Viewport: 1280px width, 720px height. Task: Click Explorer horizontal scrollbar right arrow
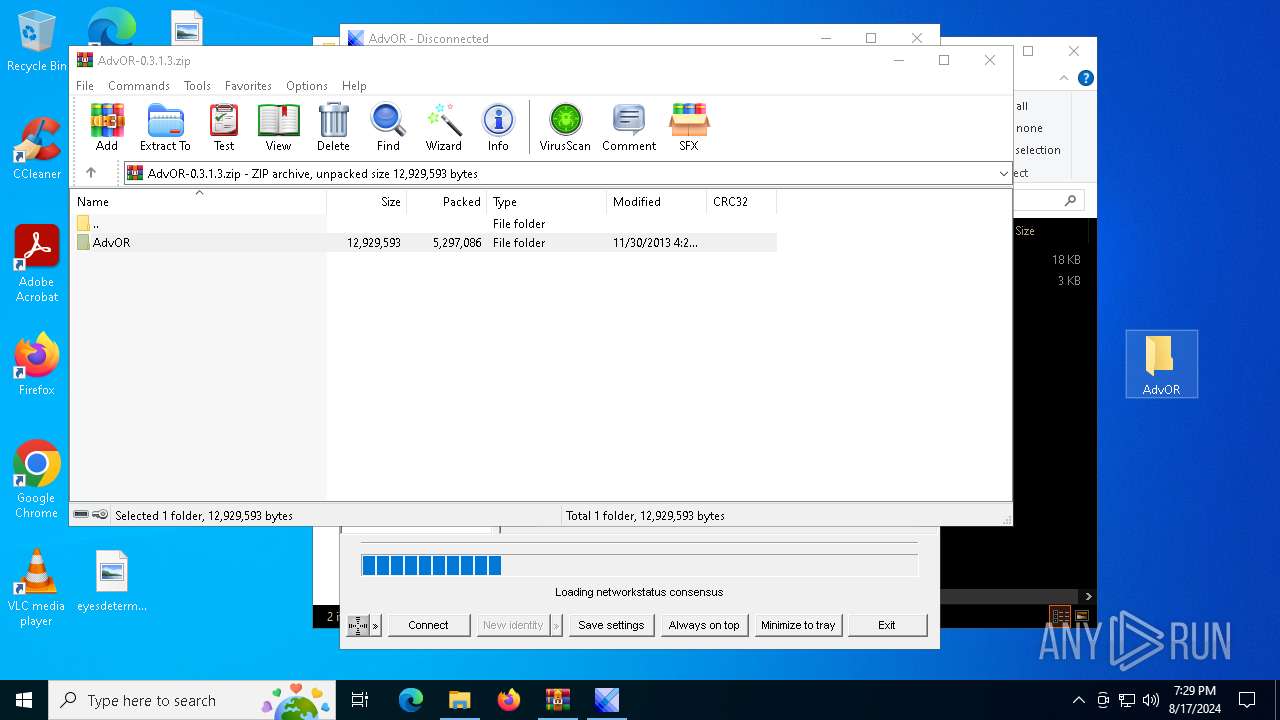[1088, 596]
